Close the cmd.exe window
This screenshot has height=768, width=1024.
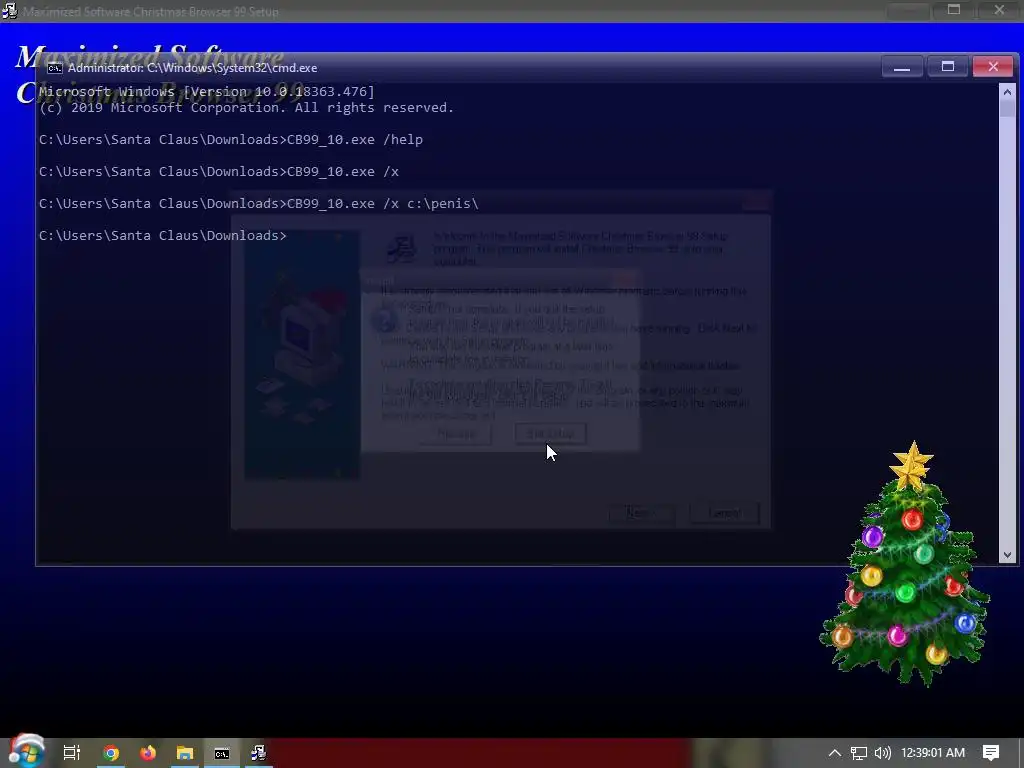click(x=993, y=67)
